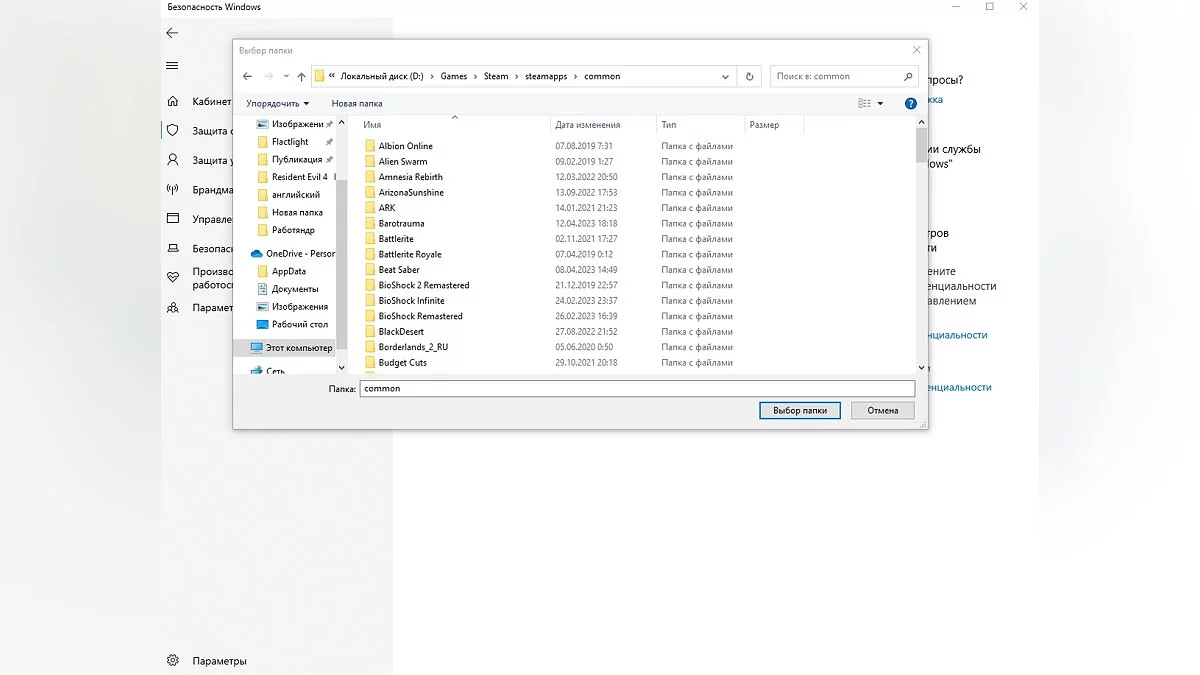
Task: Open the help question mark icon
Action: coord(910,103)
